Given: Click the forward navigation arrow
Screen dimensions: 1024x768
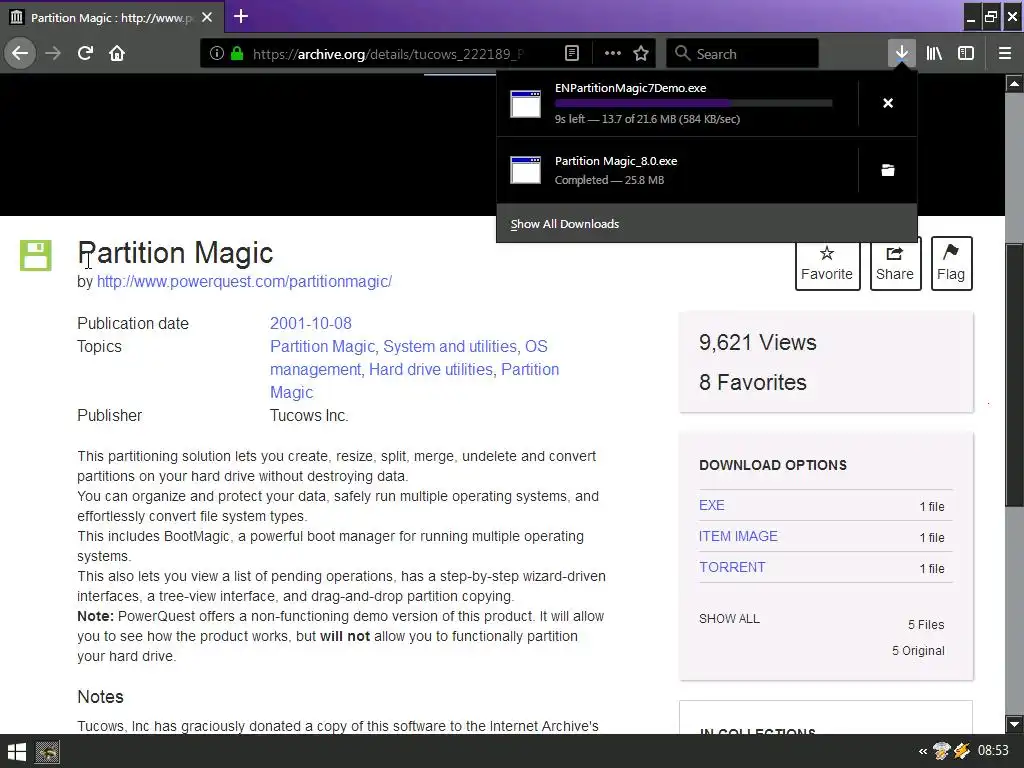Looking at the screenshot, I should click(54, 53).
